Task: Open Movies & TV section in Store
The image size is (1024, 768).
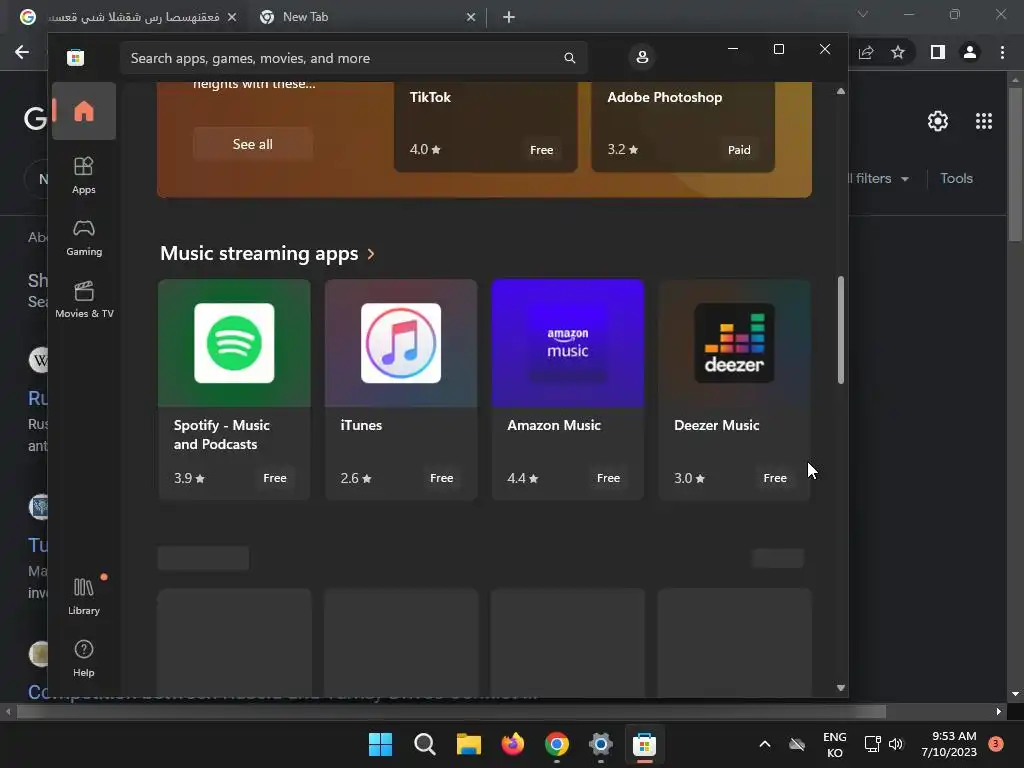Action: pyautogui.click(x=84, y=299)
